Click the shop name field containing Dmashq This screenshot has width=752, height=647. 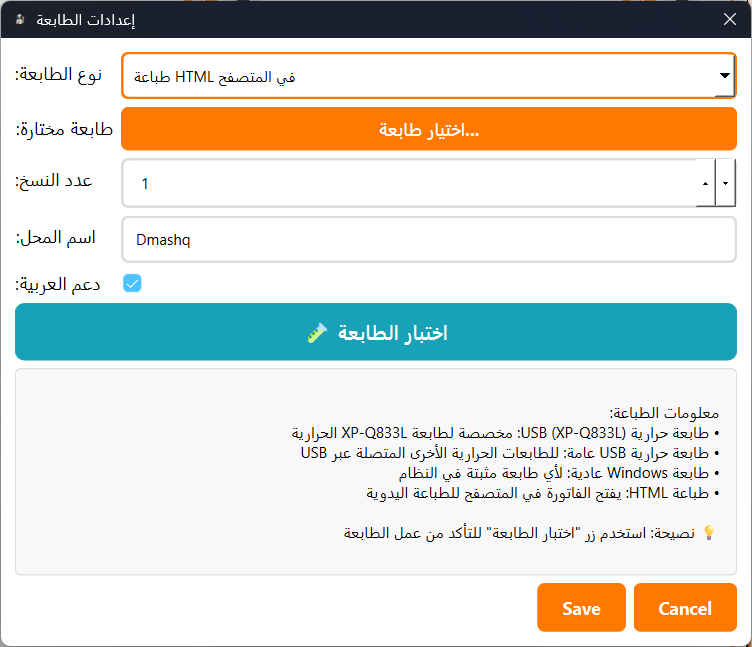pyautogui.click(x=429, y=239)
